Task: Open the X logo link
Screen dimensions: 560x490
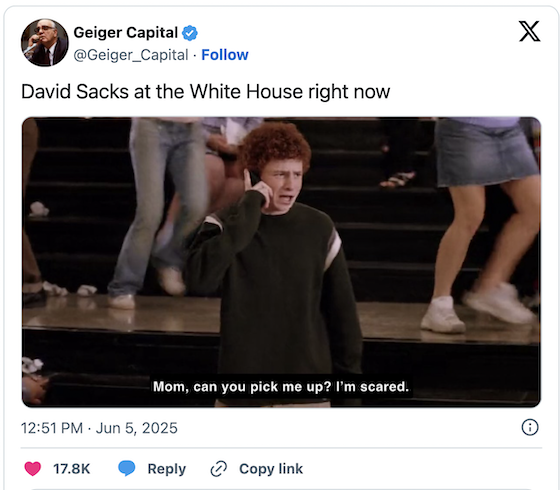Action: click(x=529, y=31)
